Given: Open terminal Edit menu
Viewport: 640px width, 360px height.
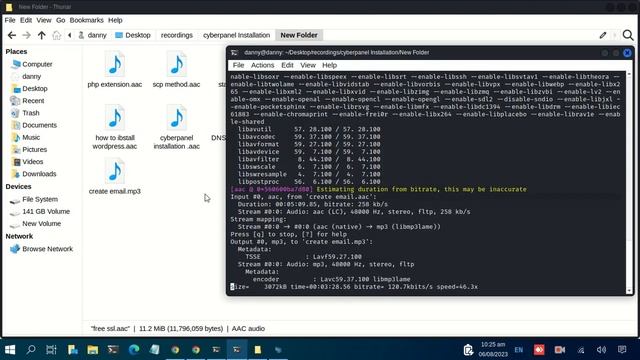Looking at the screenshot, I should tap(287, 65).
